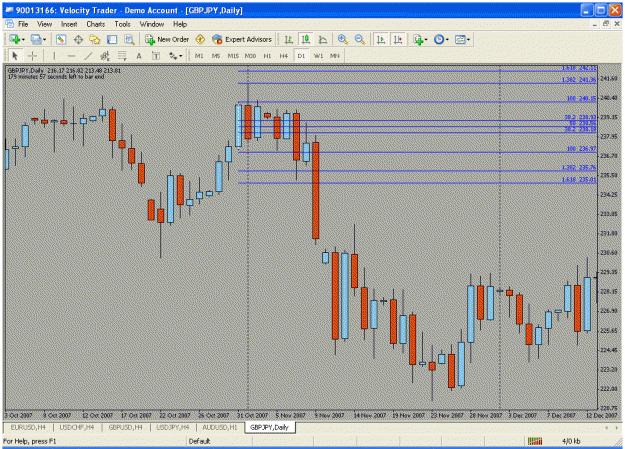Screen dimensions: 625x449
Task: Switch to the AUDUSD,H1 chart tab
Action: pos(220,427)
